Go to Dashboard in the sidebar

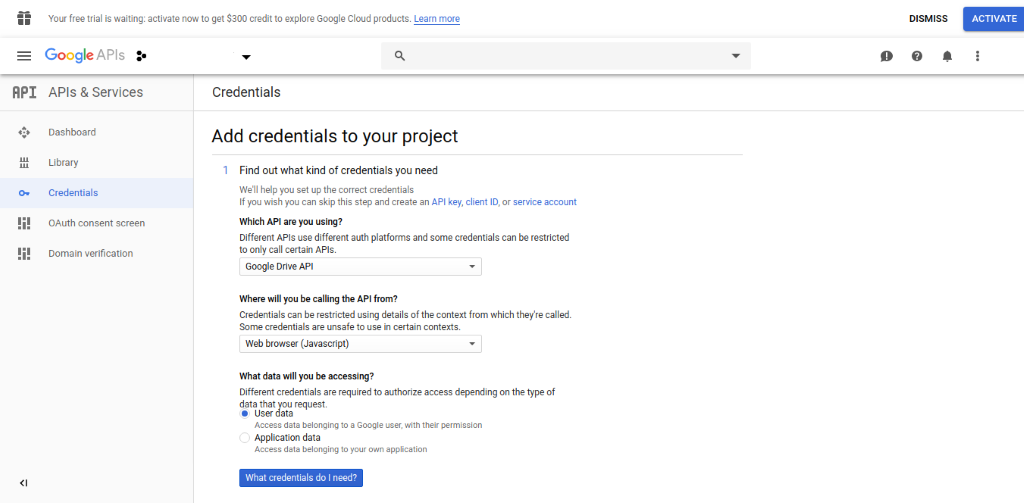click(72, 132)
